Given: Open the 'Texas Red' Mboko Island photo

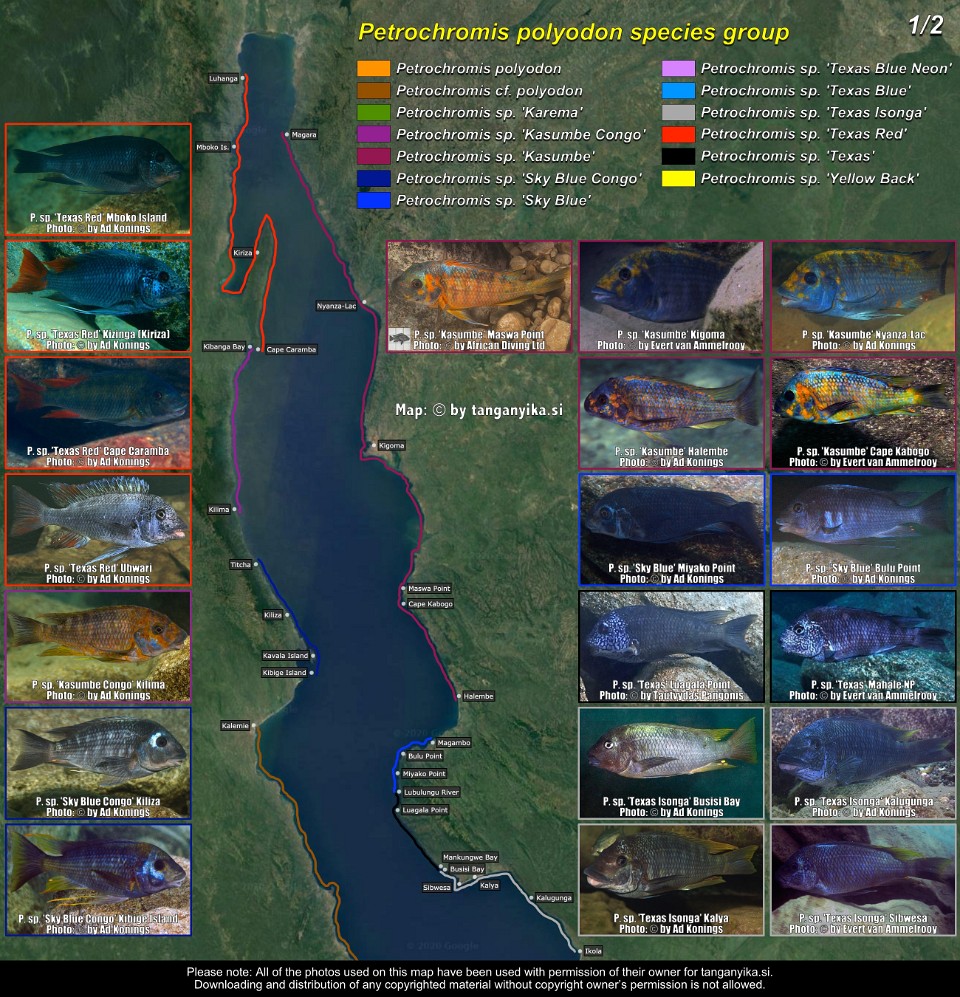Looking at the screenshot, I should click(x=98, y=179).
